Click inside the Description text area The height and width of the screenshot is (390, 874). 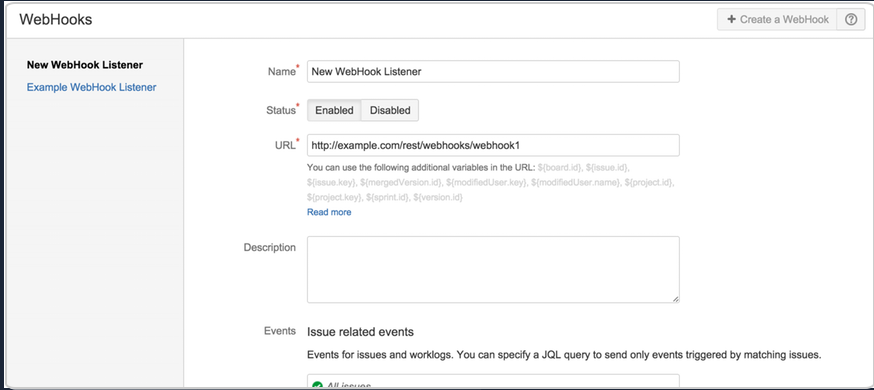pos(493,270)
